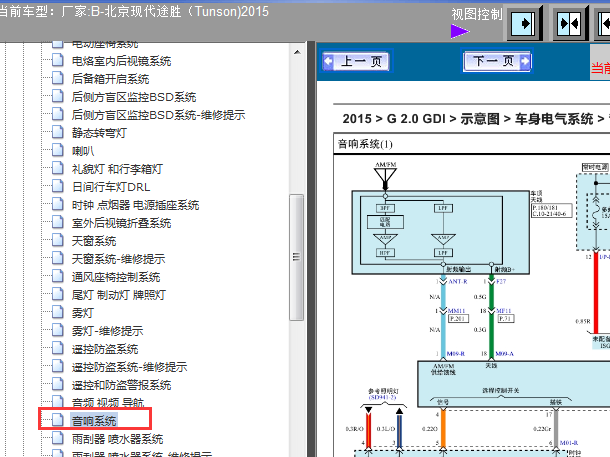Screen dimensions: 610x457
Task: Click page icon beside 雾灯
Action: coord(58,312)
